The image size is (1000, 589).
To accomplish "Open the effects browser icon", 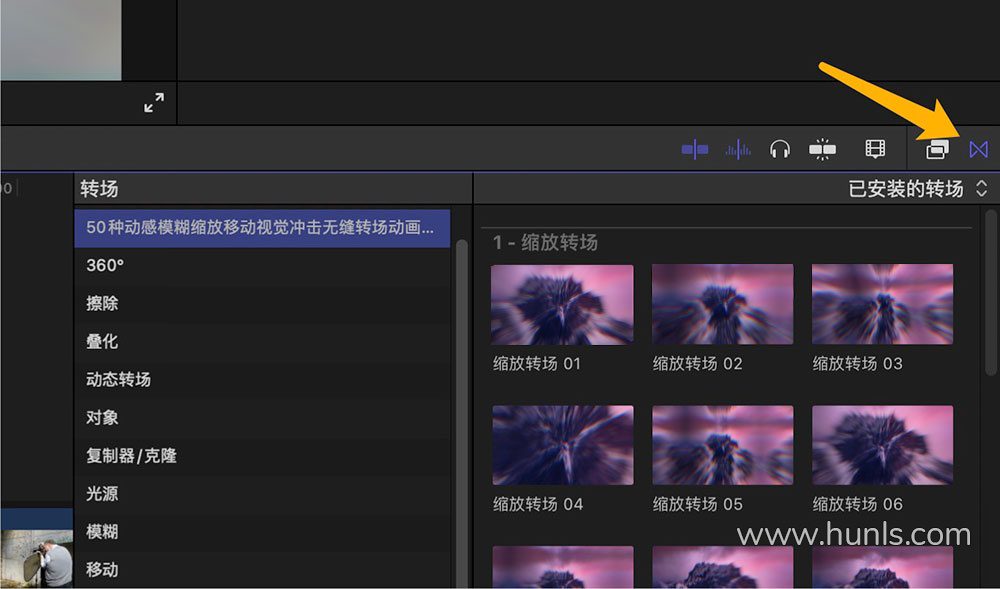I will [x=937, y=150].
